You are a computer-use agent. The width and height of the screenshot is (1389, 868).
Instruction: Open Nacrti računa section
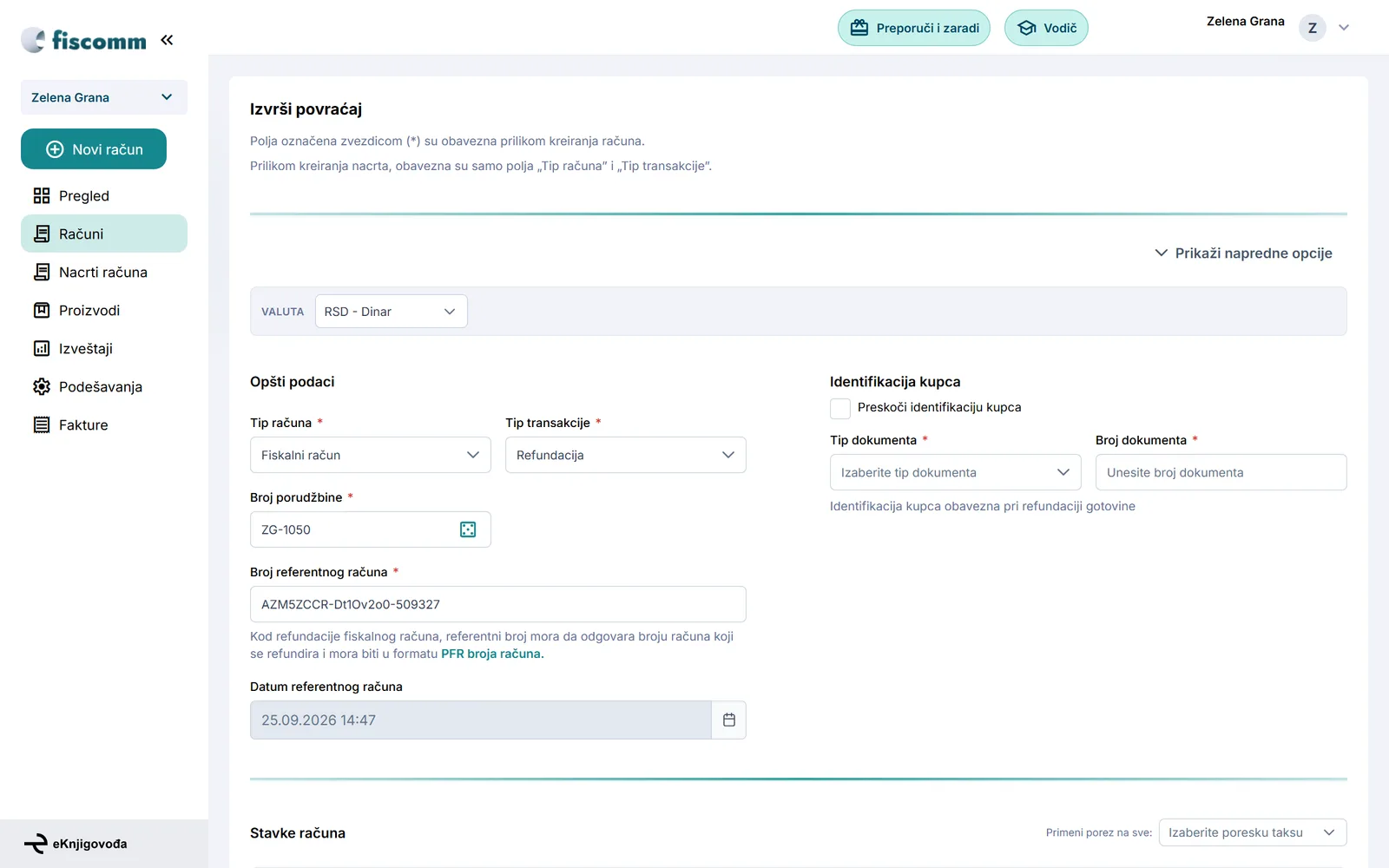click(x=104, y=273)
